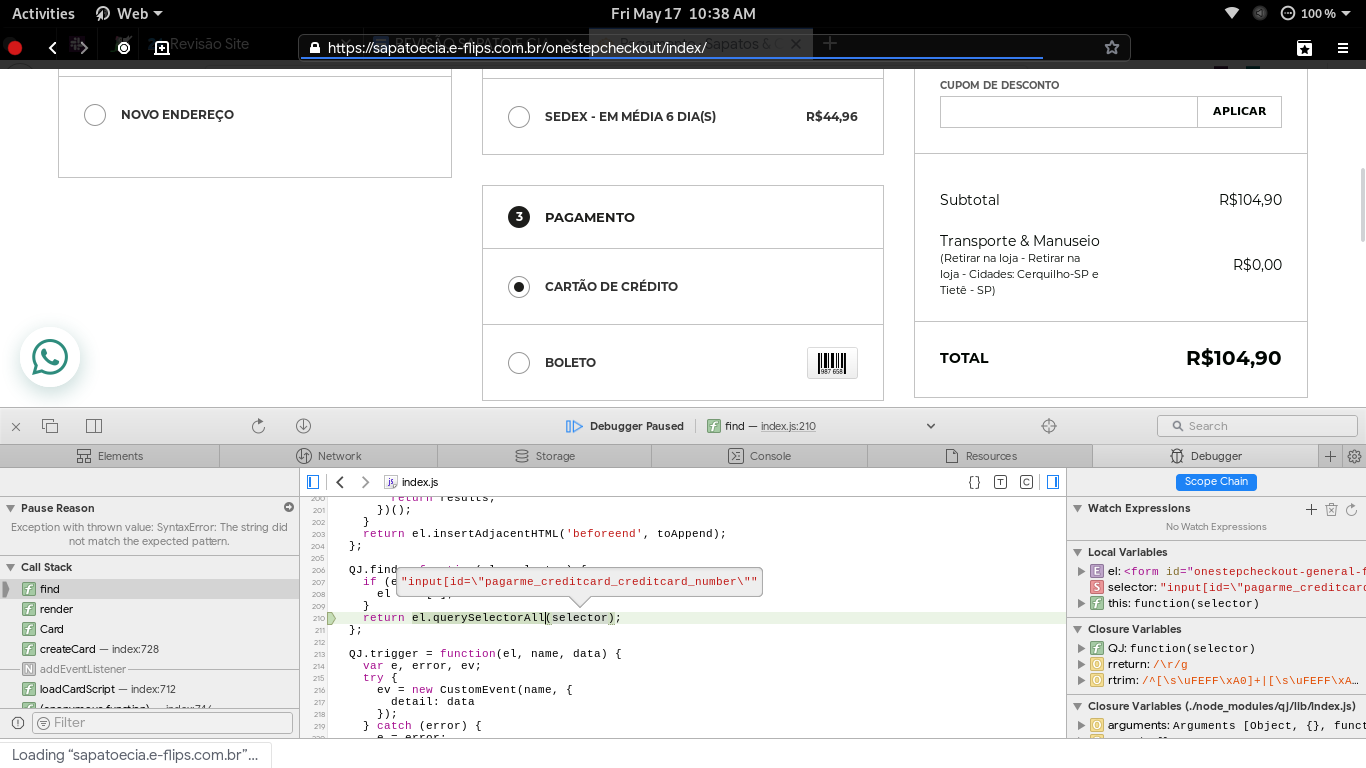The image size is (1366, 768).
Task: Close the web inspector panel
Action: click(16, 426)
